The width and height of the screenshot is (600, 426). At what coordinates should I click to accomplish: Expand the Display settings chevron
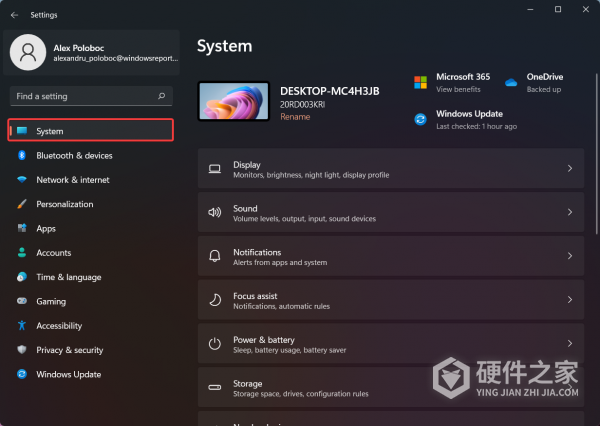coord(570,169)
